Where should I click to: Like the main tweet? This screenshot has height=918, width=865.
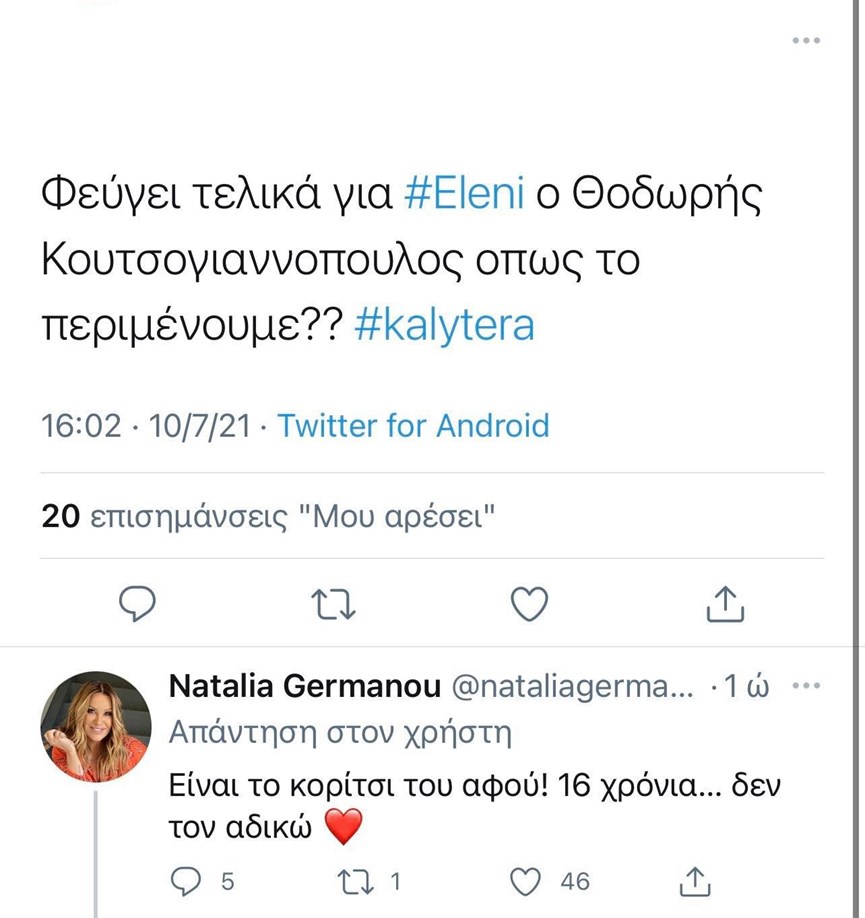tap(529, 603)
